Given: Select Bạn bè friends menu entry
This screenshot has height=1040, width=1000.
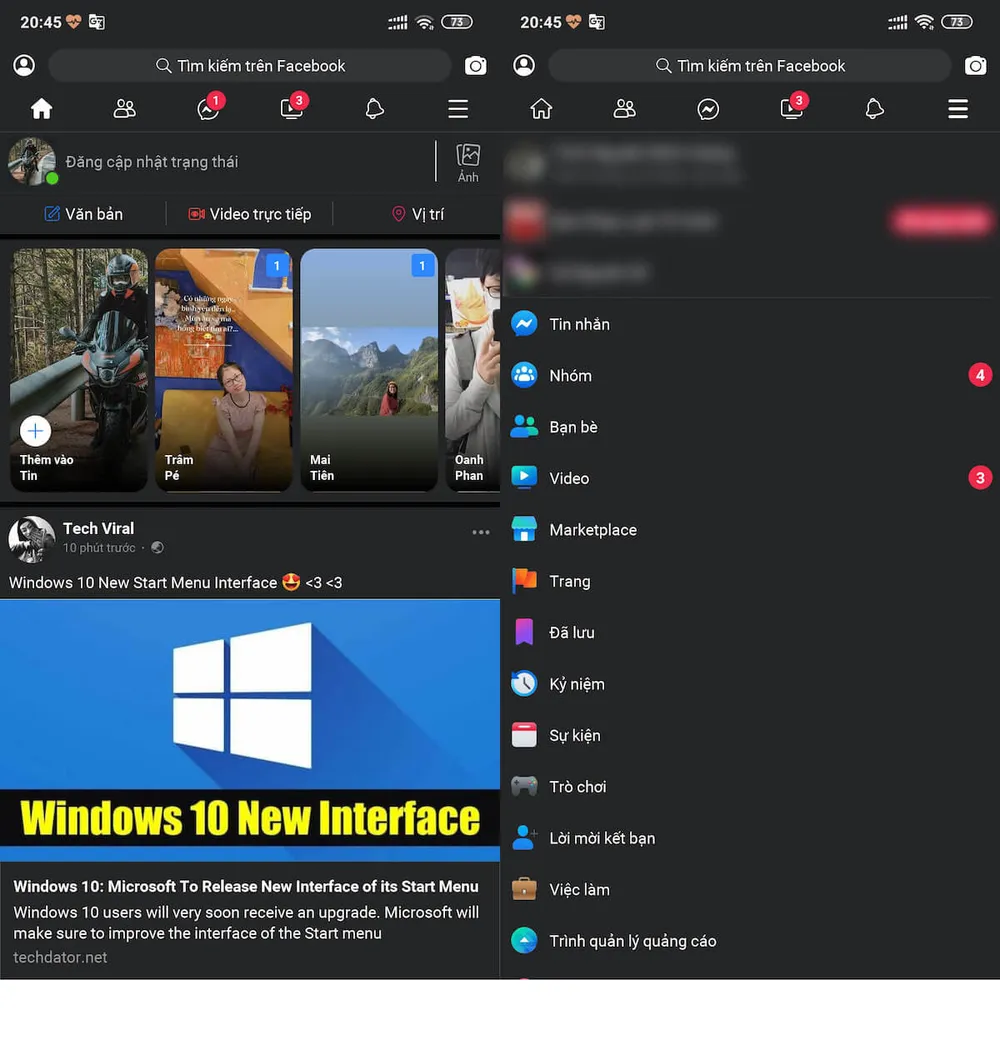Looking at the screenshot, I should click(573, 427).
